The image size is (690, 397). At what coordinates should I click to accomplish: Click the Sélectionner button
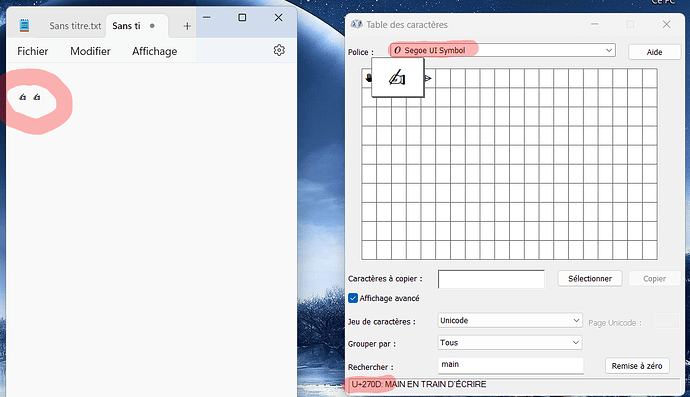click(590, 279)
